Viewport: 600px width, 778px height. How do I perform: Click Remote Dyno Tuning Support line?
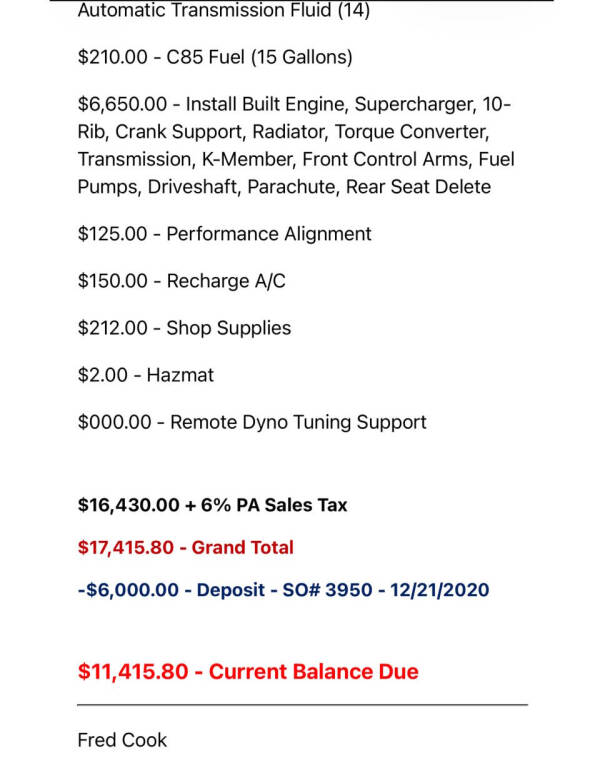coord(252,422)
